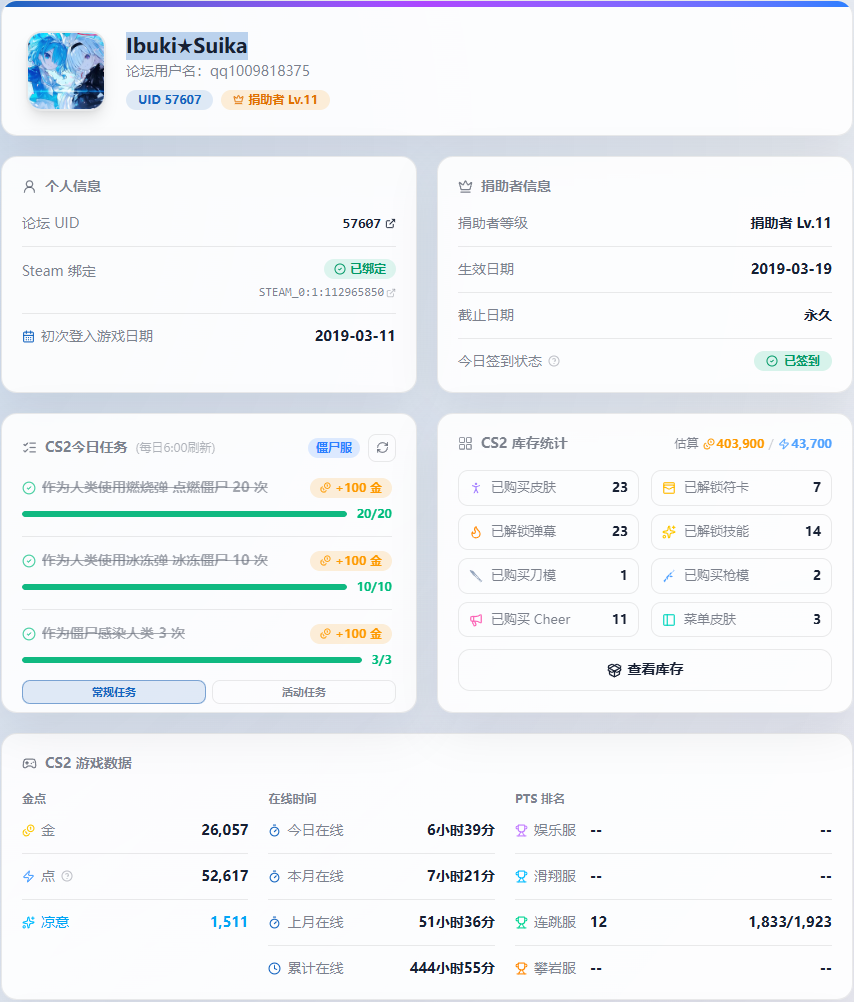Click the person icon next to 个人信息

[x=29, y=187]
